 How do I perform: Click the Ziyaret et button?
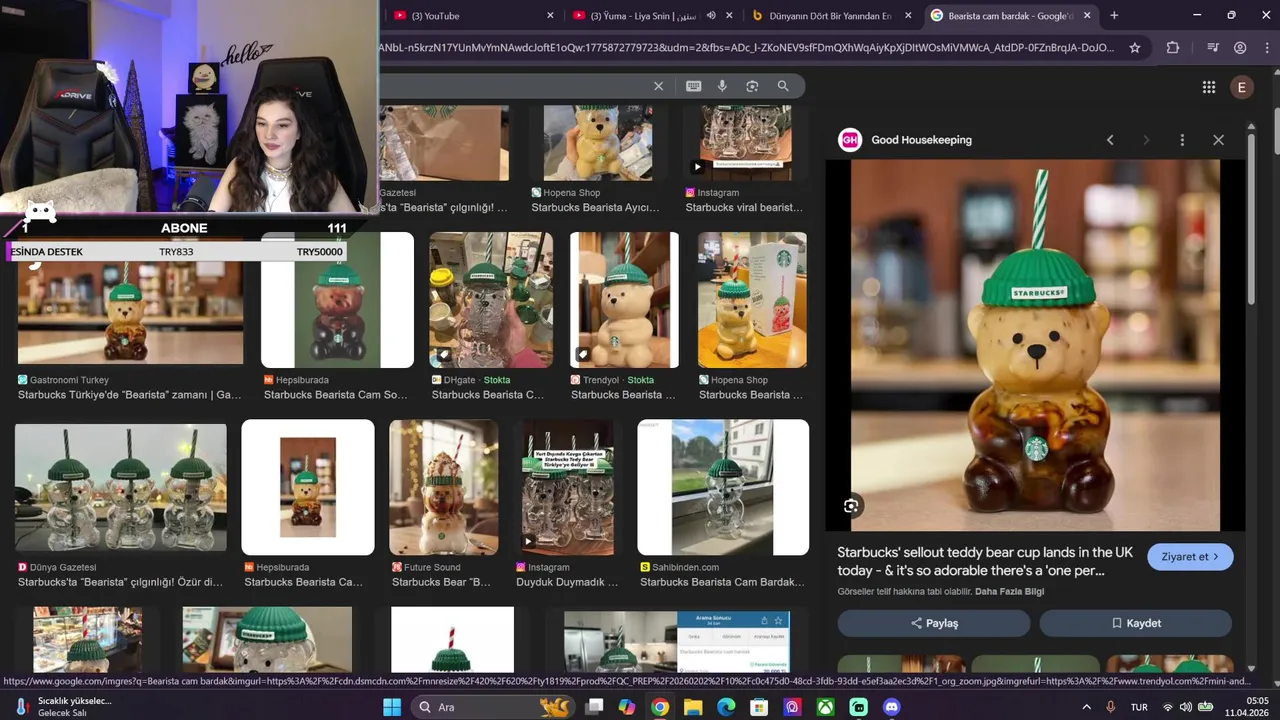(x=1190, y=557)
